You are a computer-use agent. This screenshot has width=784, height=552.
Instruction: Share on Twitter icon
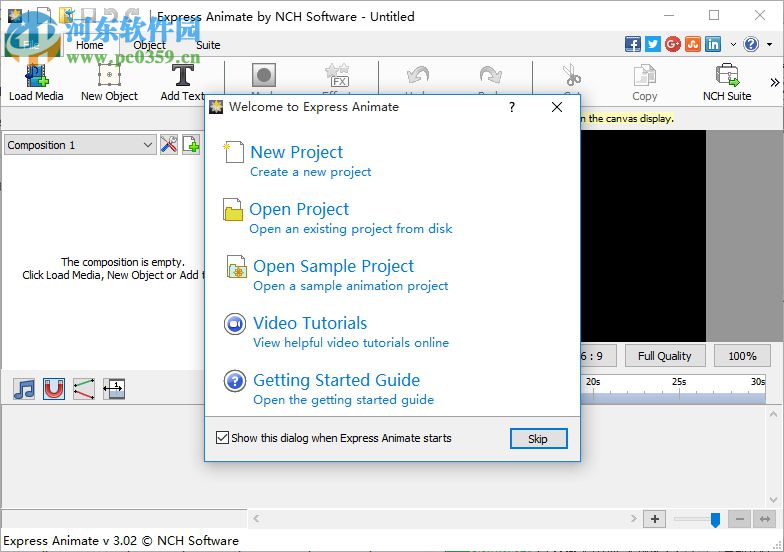[x=652, y=44]
